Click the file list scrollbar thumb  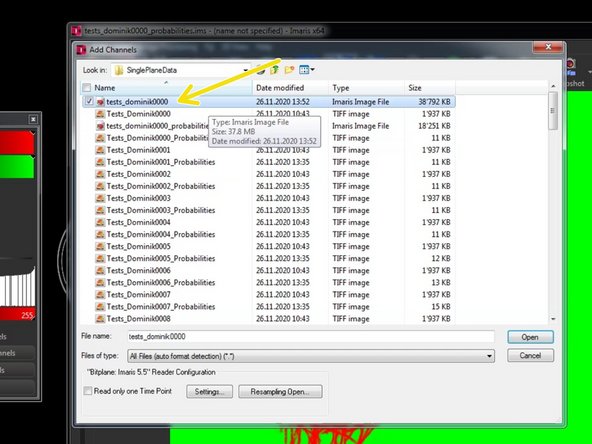point(553,110)
